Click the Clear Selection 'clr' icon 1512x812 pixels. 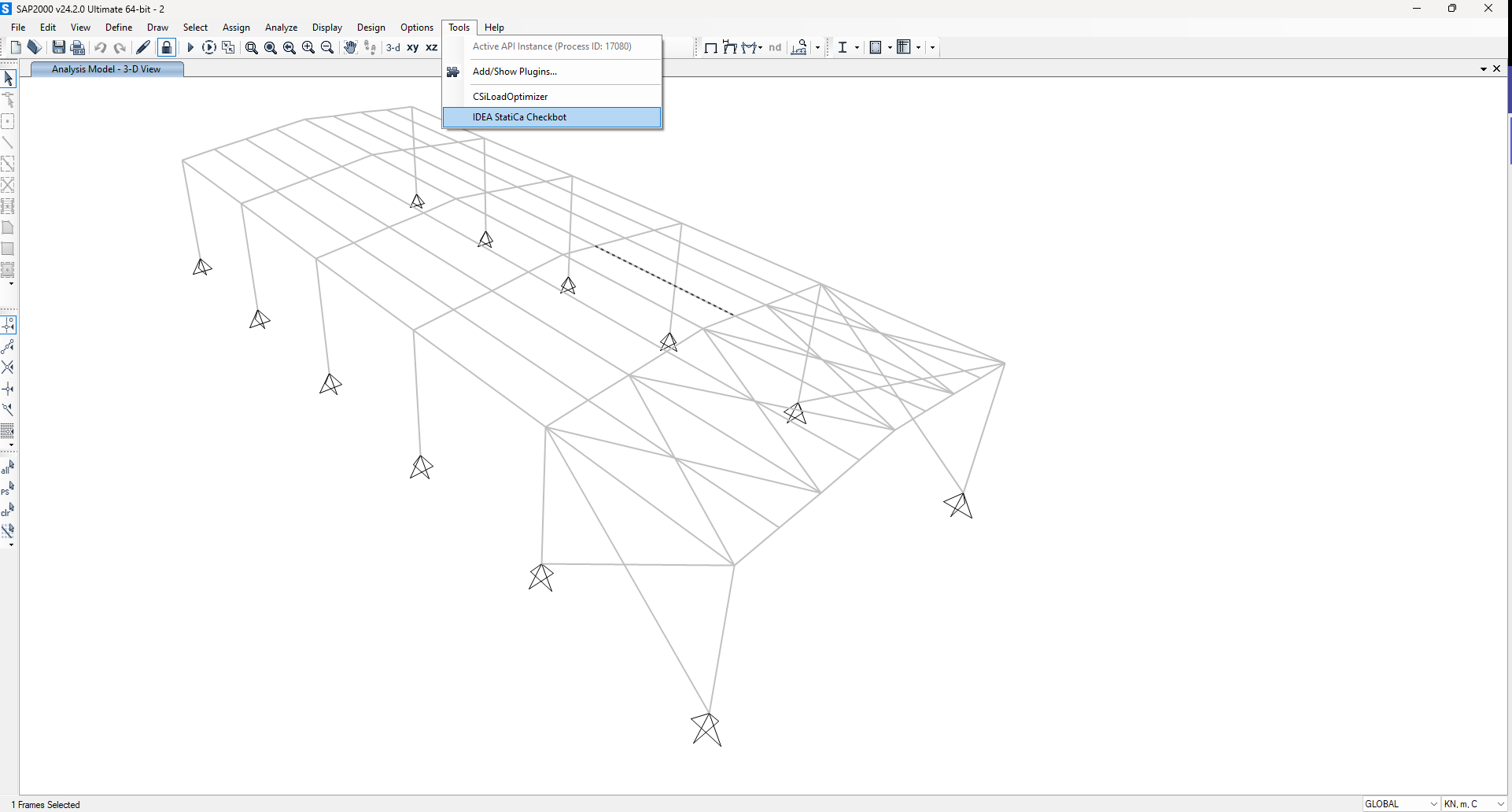tap(8, 510)
